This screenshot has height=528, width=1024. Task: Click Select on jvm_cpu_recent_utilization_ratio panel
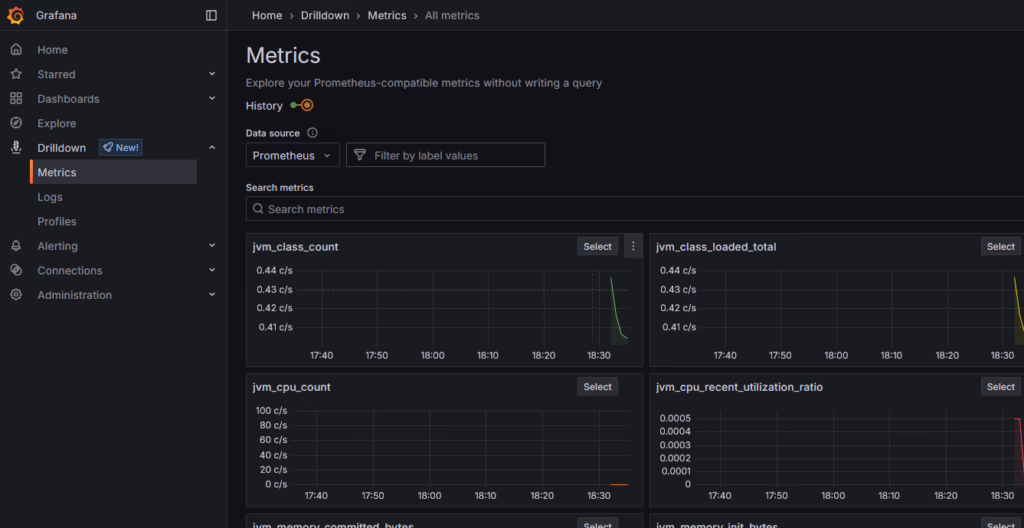click(1001, 386)
